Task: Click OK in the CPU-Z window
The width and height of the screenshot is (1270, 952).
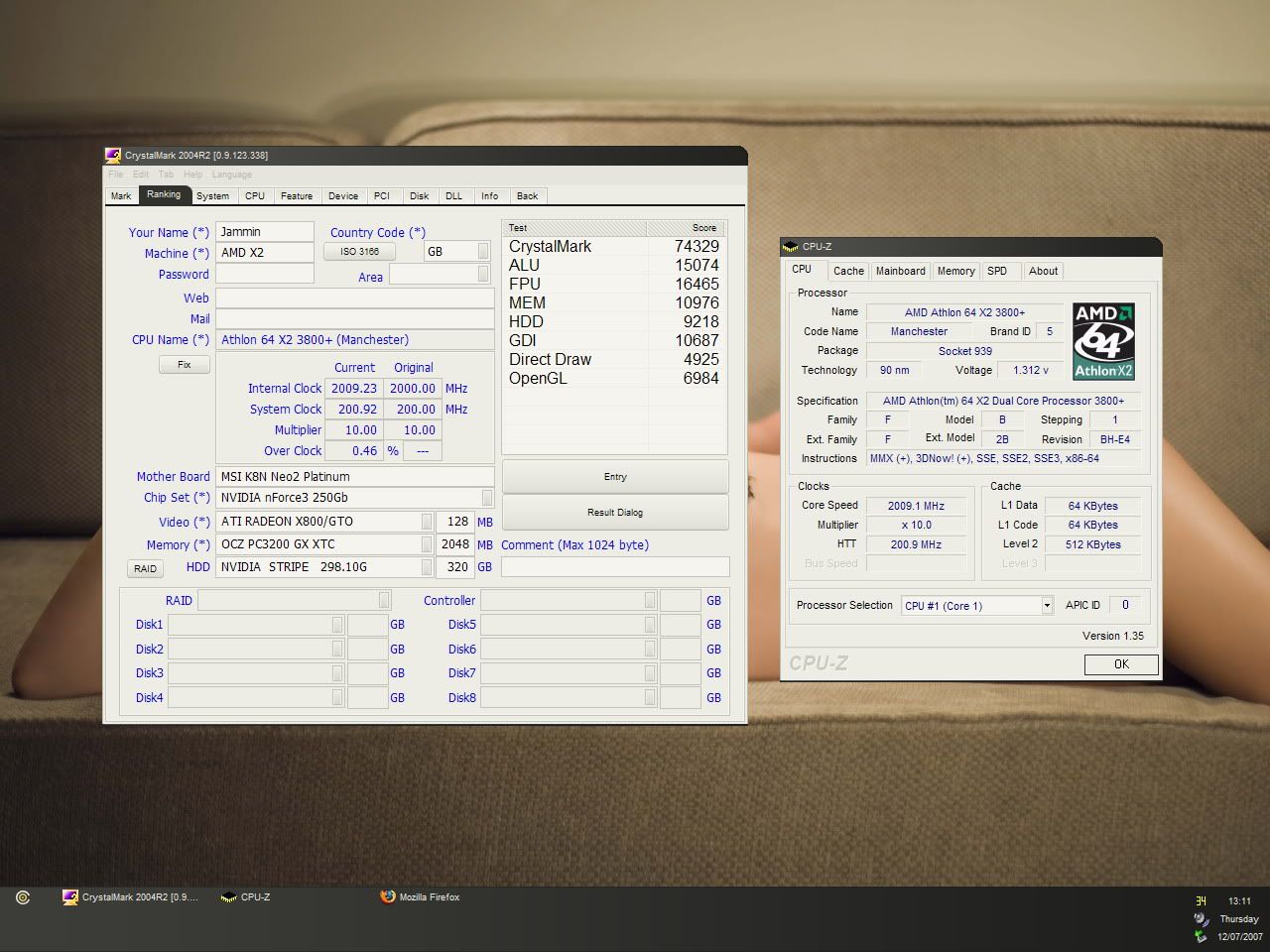Action: (x=1121, y=664)
